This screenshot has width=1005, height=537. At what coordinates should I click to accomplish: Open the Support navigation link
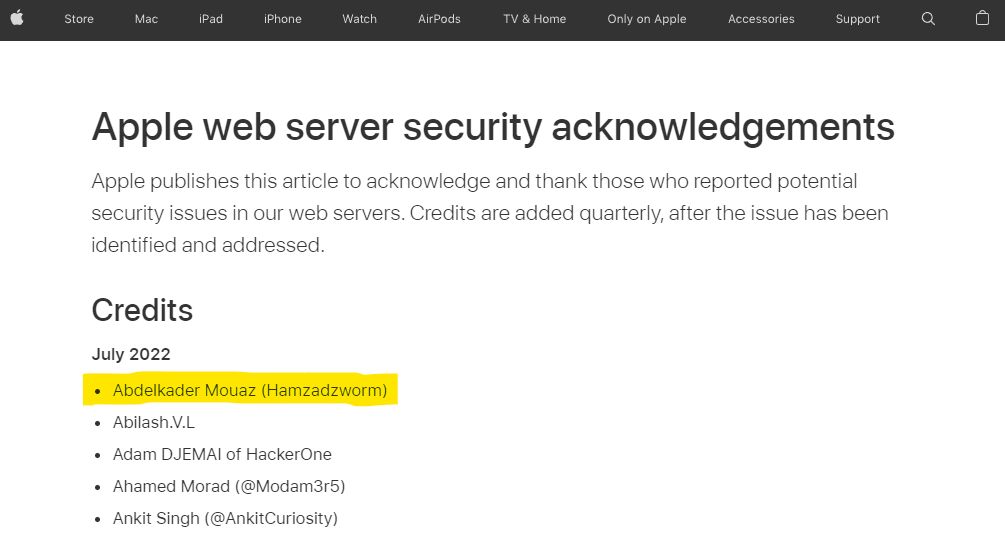(x=858, y=19)
